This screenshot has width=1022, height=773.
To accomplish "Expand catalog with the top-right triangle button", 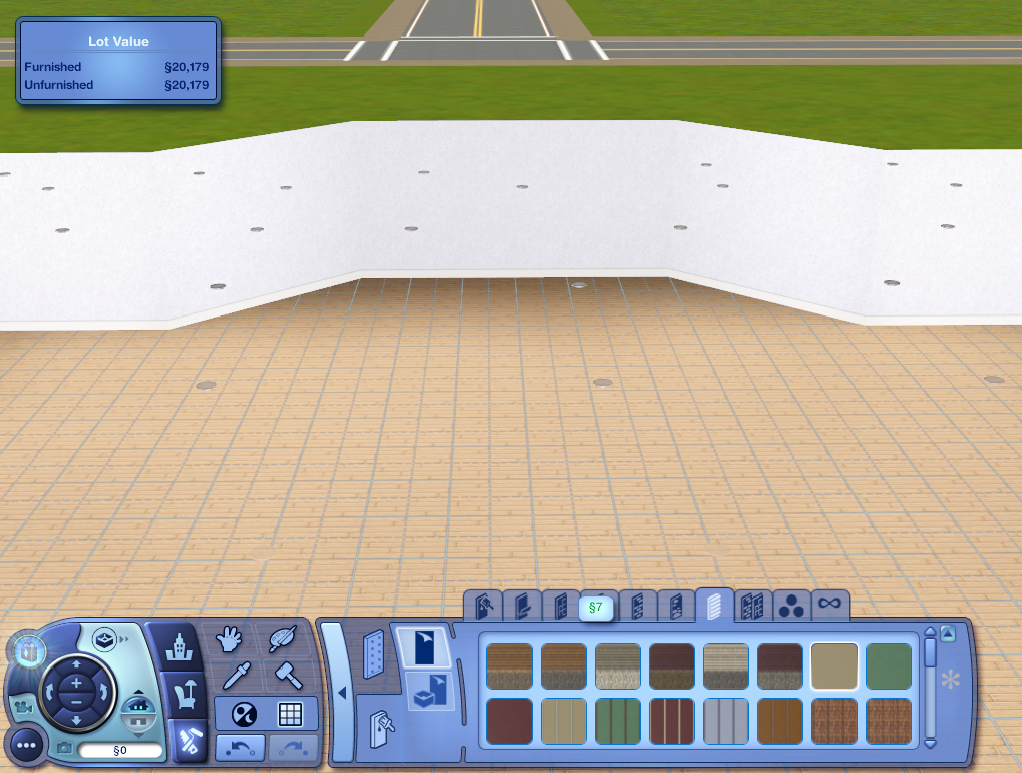I will [948, 633].
